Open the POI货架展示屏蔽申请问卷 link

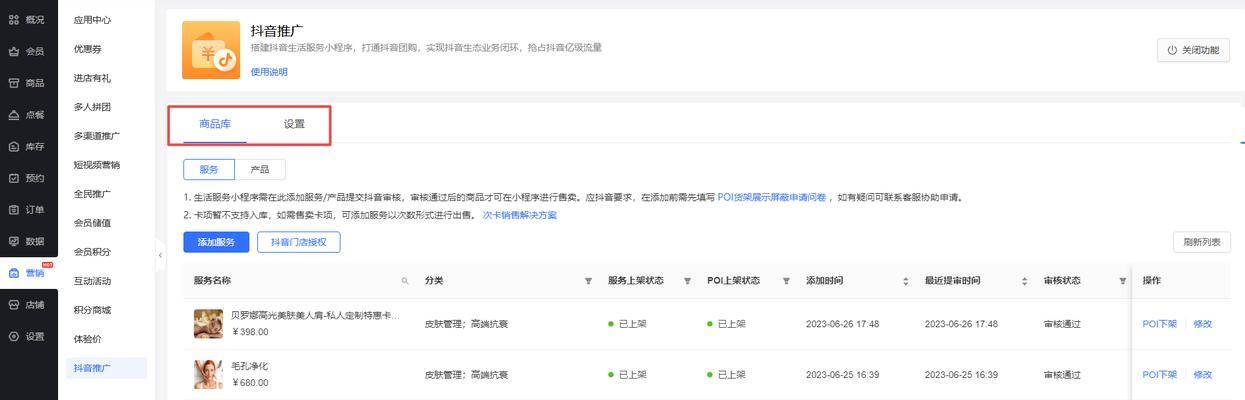tap(772, 198)
